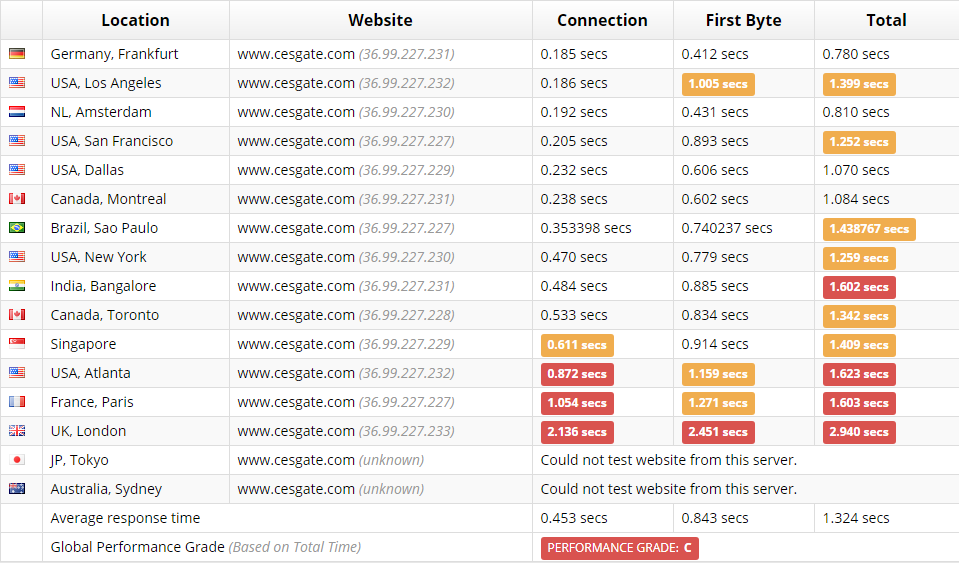Select the 'UK, London' location cell
The image size is (959, 563).
(136, 430)
